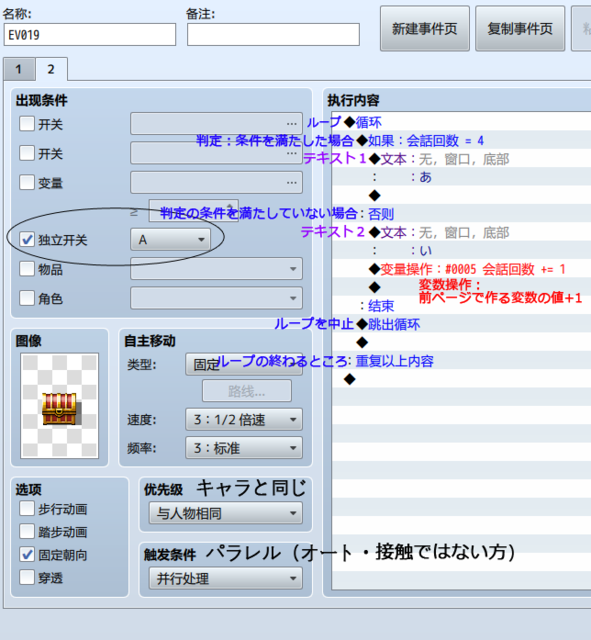Open the 触发条件 dropdown 并行处理
This screenshot has height=640, width=591.
coord(226,578)
